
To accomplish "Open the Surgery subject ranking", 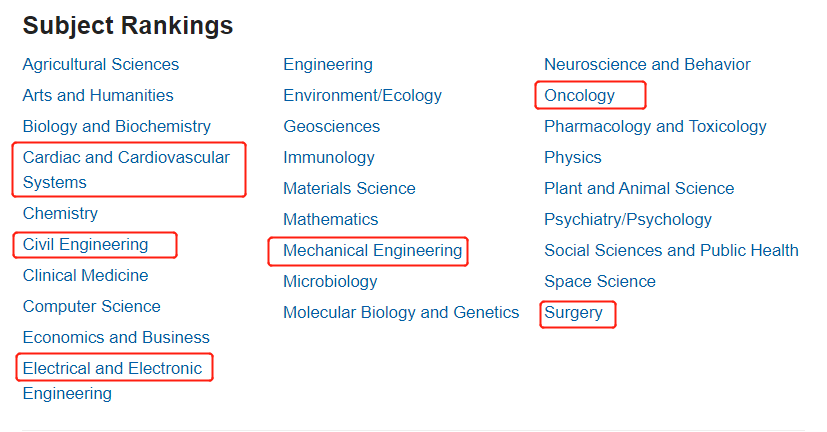I will click(573, 312).
